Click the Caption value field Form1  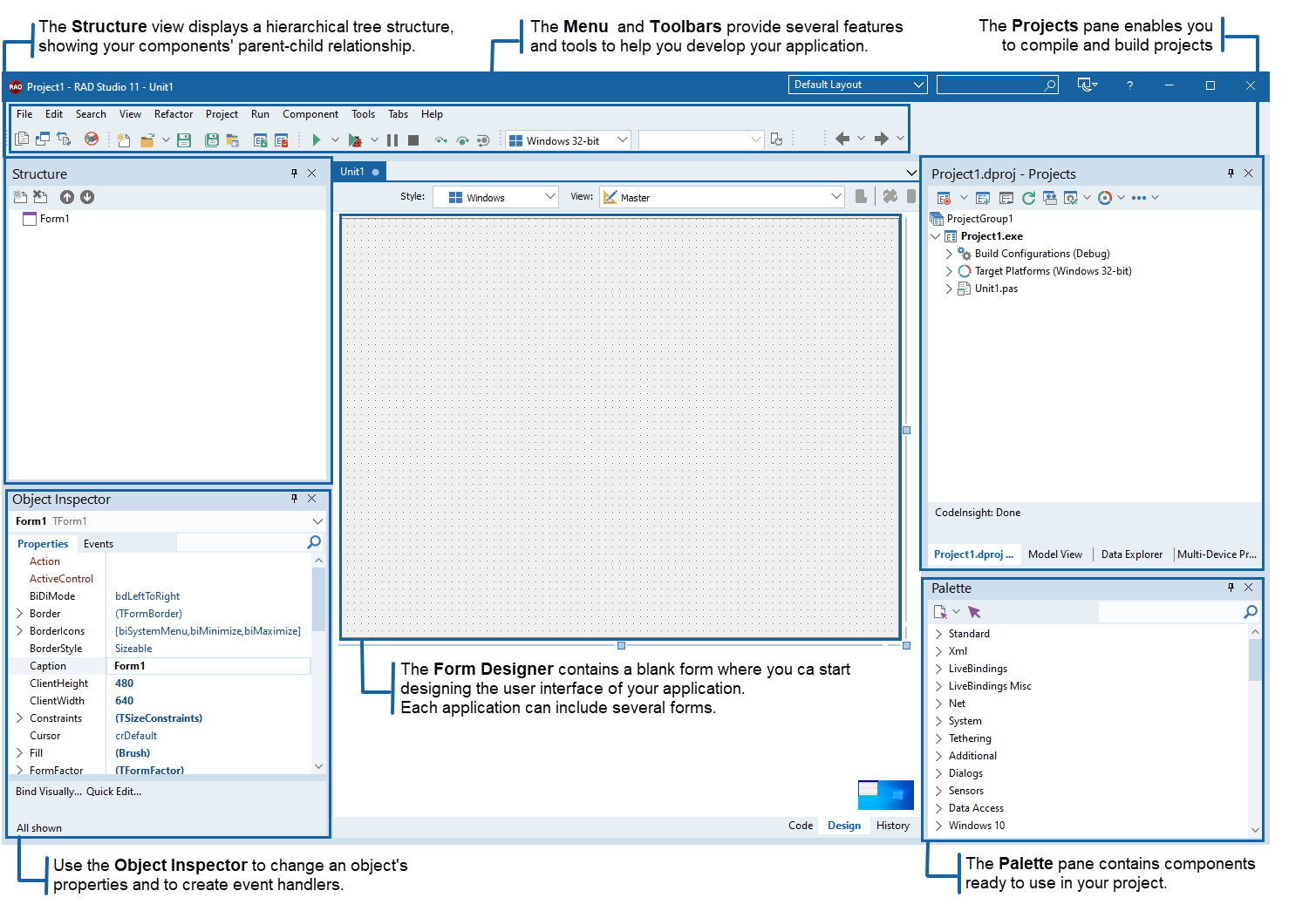click(x=208, y=666)
